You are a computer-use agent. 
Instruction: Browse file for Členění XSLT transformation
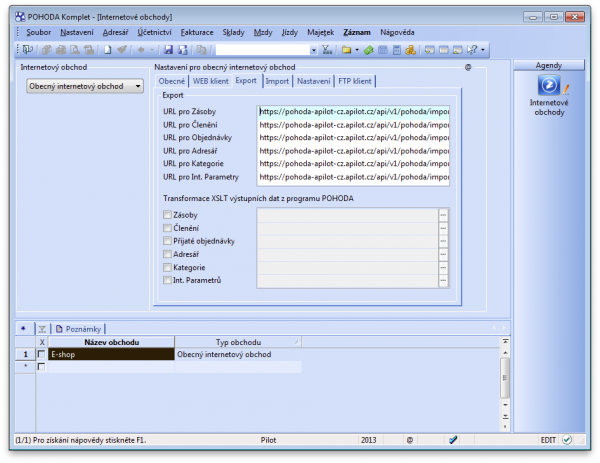coord(443,228)
